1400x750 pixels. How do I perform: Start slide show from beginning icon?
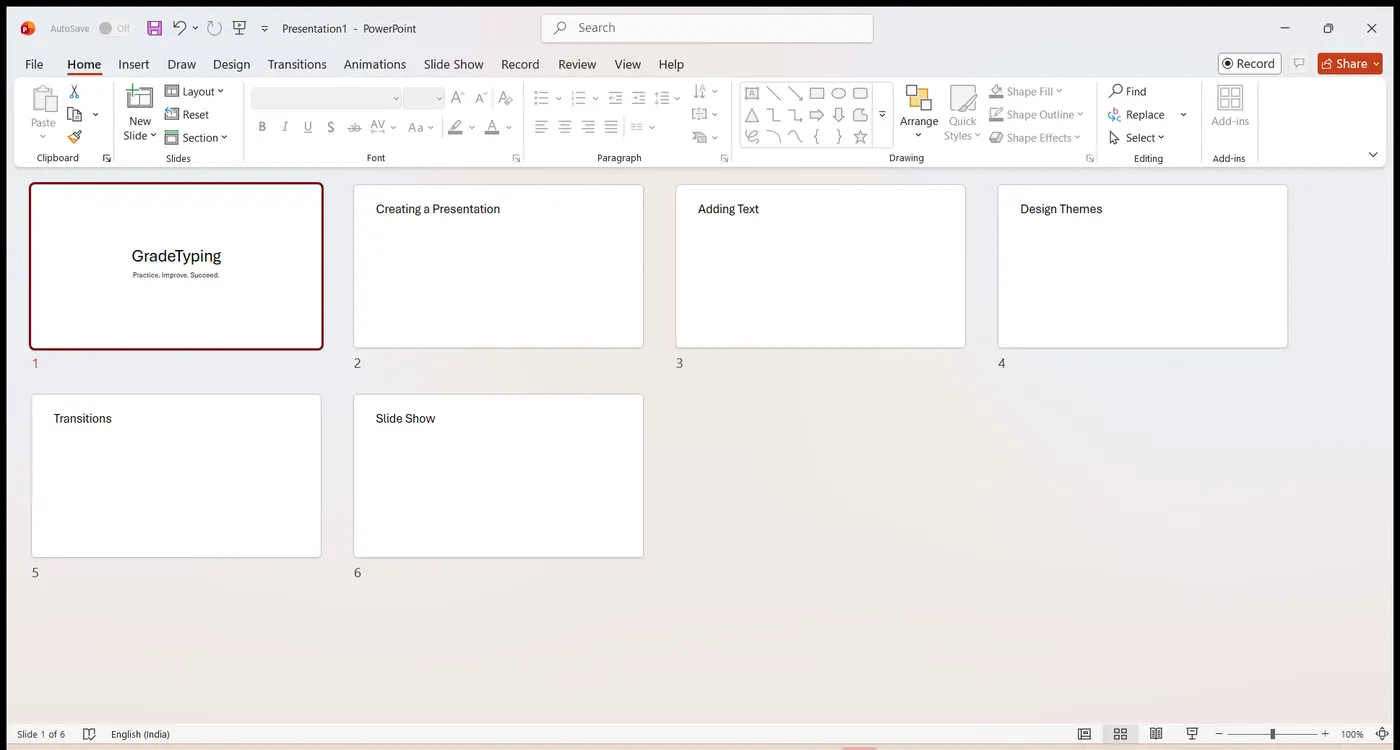click(x=239, y=28)
